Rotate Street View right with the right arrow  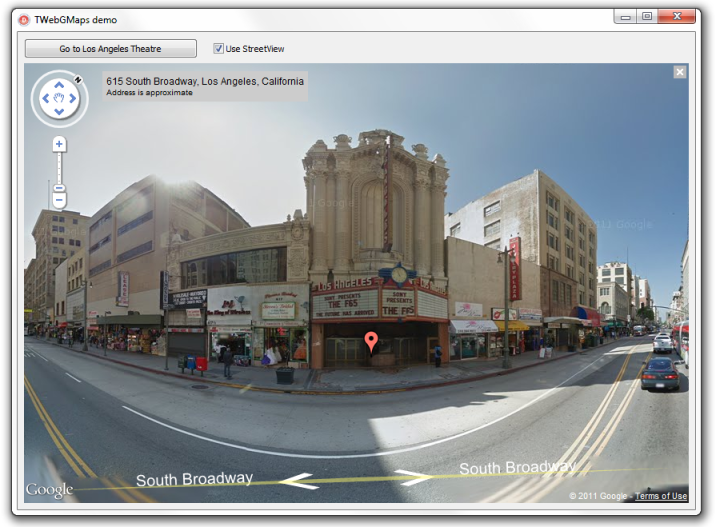click(73, 98)
